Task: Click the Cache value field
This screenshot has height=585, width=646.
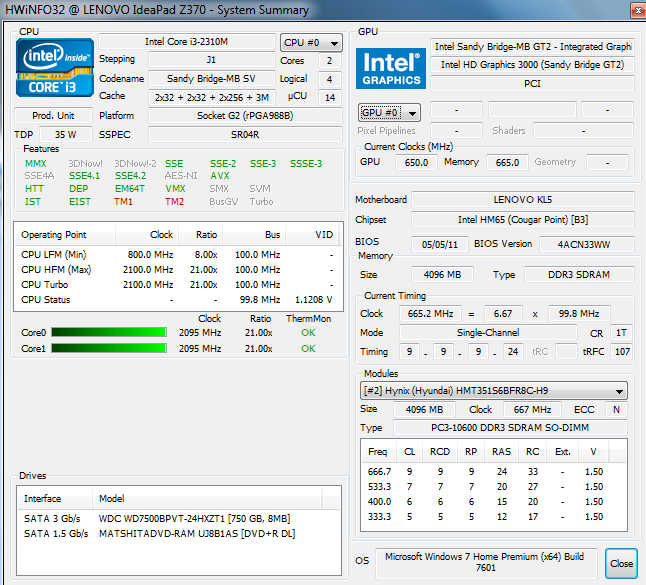Action: pos(211,97)
